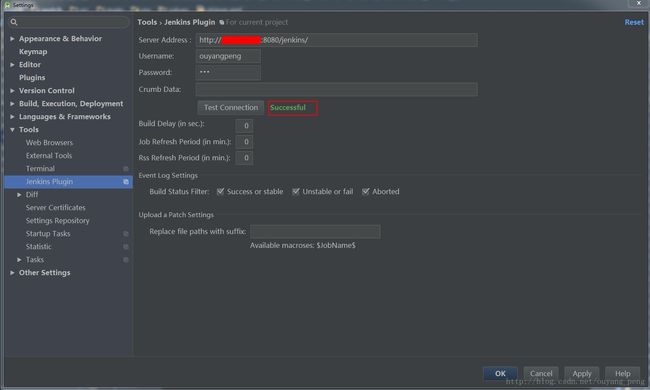
Task: Expand the Tasks subsection arrow
Action: (x=19, y=259)
